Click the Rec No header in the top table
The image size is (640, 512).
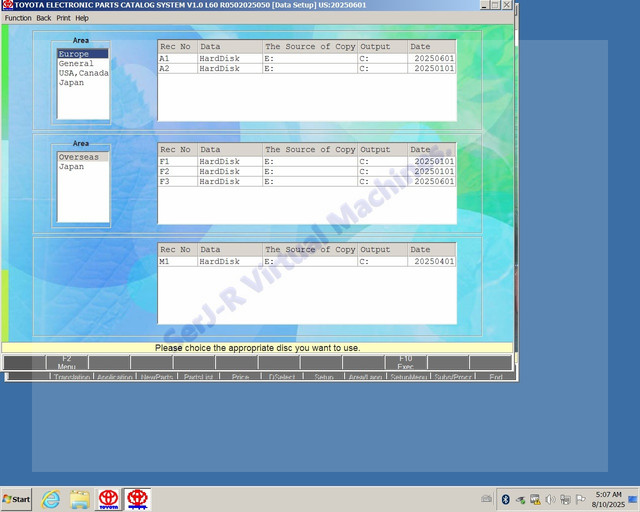(x=178, y=47)
